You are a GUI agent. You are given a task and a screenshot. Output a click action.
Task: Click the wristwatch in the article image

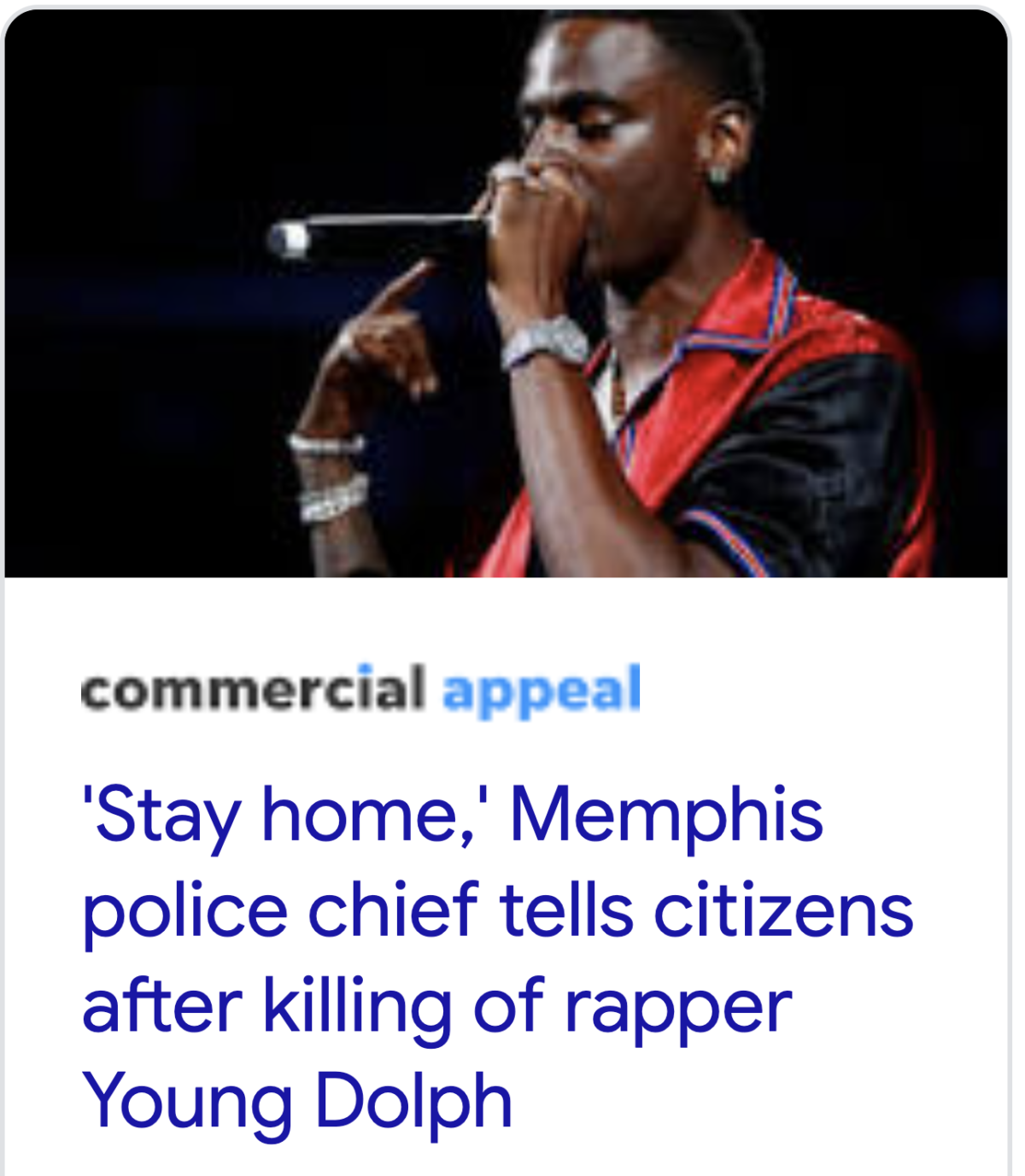(x=545, y=342)
